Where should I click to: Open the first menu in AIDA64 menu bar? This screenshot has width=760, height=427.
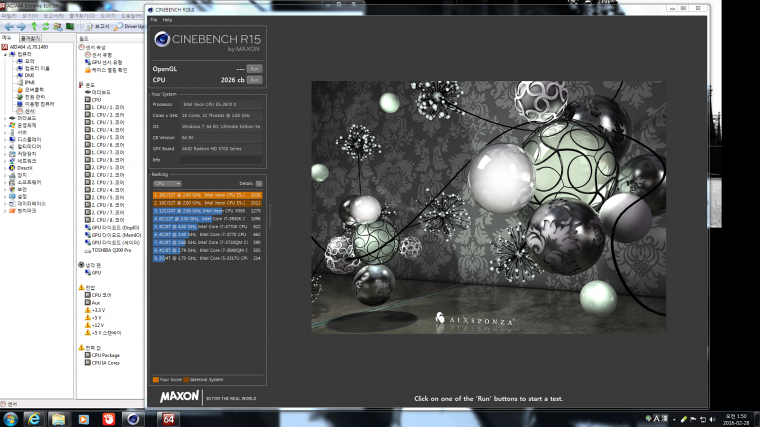point(9,16)
